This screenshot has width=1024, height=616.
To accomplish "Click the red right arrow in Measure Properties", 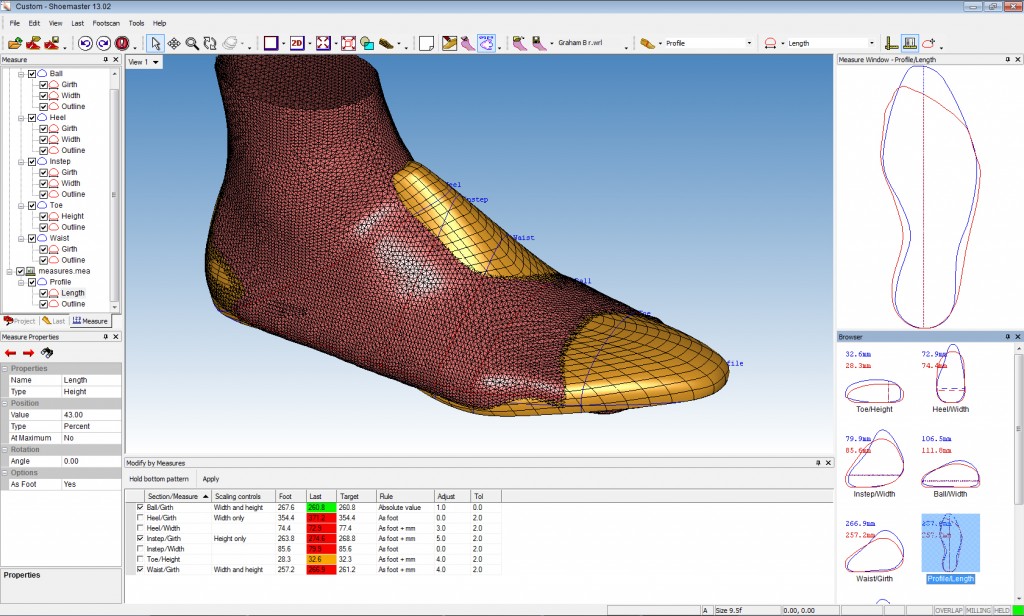I will tap(28, 353).
